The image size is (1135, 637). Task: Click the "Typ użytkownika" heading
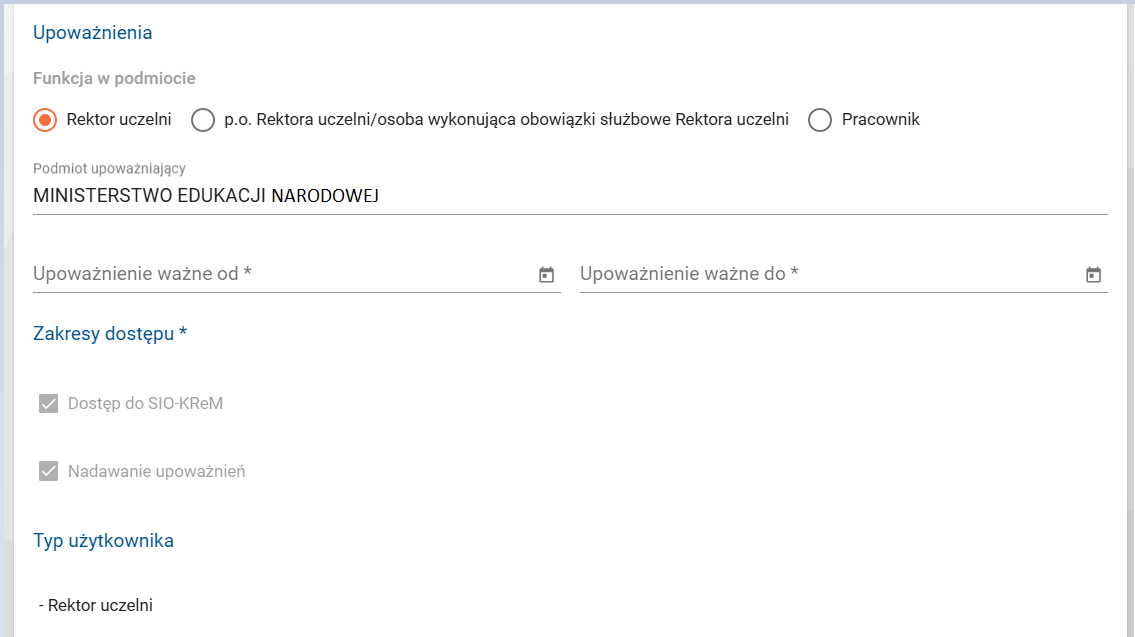(x=104, y=540)
